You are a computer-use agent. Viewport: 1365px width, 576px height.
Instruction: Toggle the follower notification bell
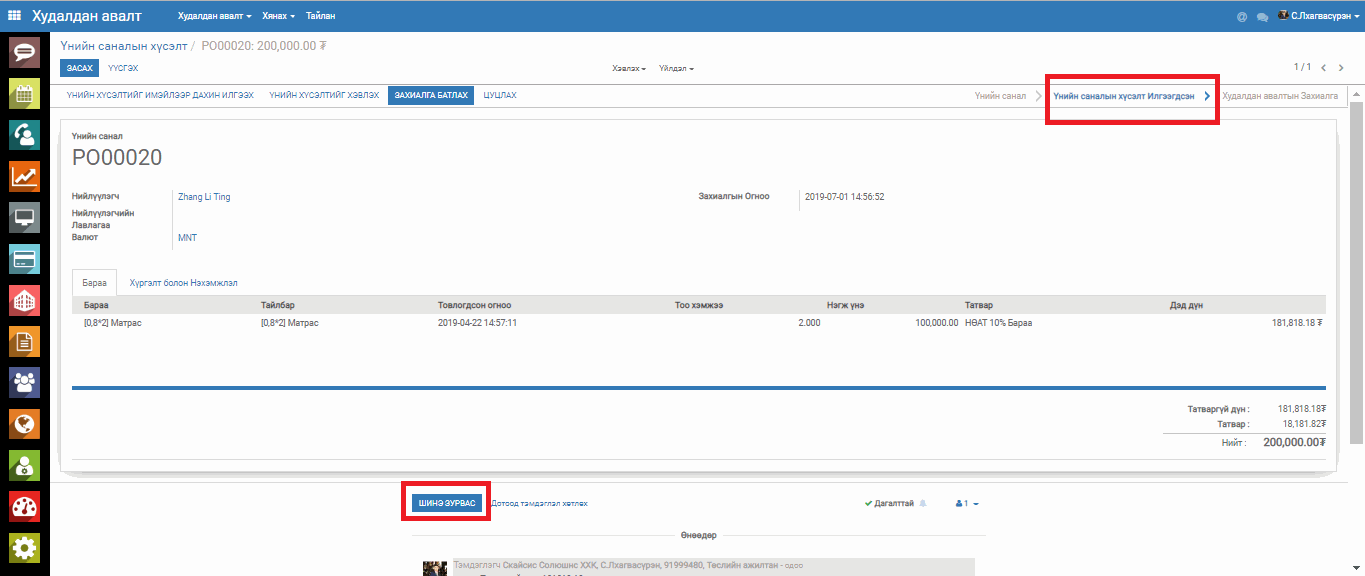tap(923, 504)
